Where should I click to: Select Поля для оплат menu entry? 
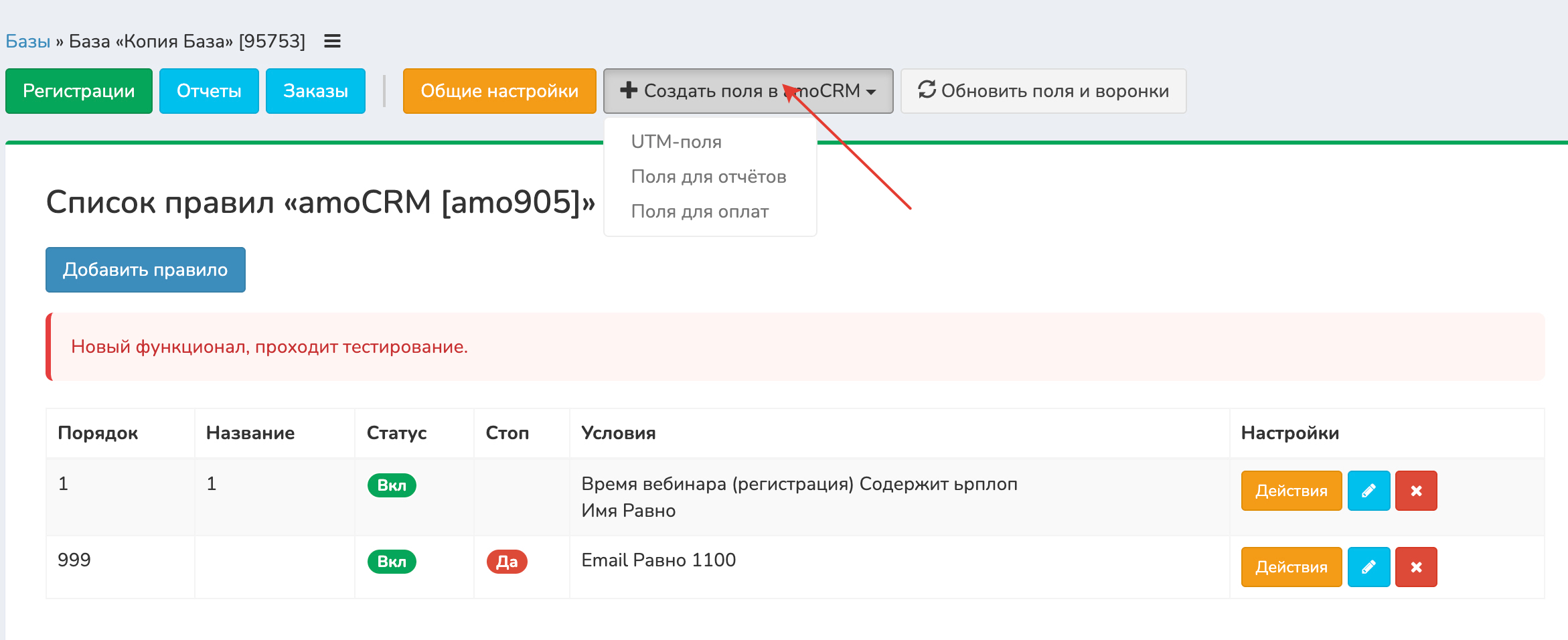click(x=700, y=212)
